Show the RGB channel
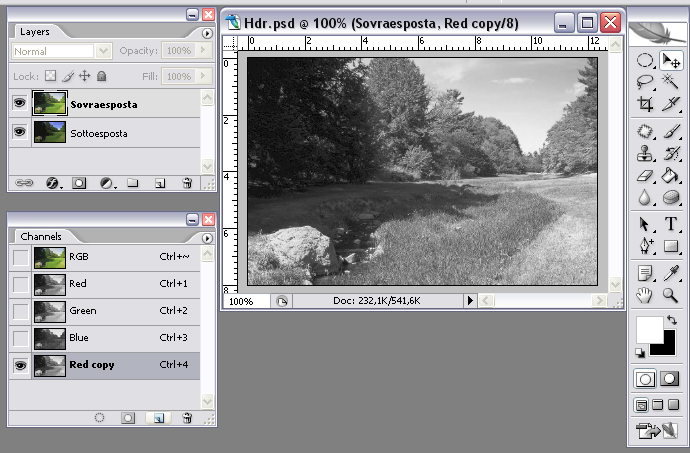This screenshot has height=453, width=690. [20, 257]
